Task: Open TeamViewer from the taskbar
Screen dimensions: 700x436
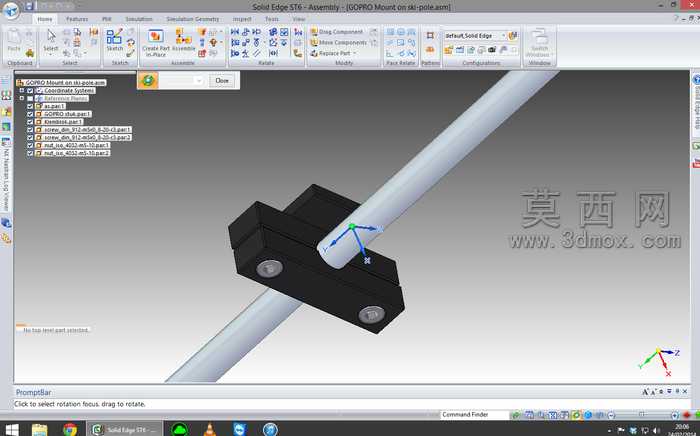Action: coord(240,429)
